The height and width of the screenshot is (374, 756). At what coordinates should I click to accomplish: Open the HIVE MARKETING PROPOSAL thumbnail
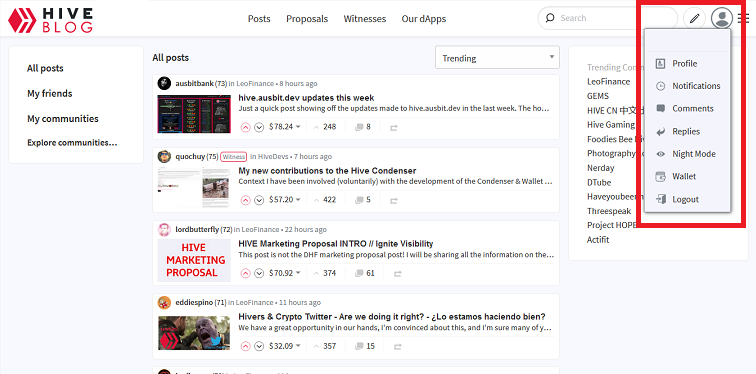(x=194, y=260)
